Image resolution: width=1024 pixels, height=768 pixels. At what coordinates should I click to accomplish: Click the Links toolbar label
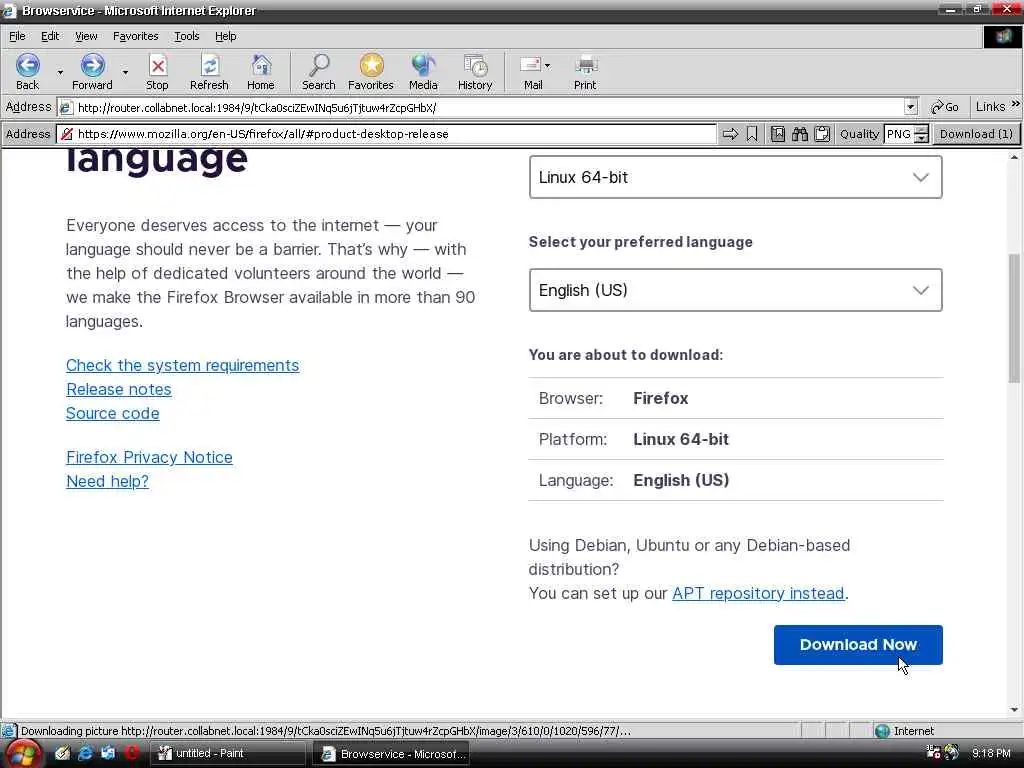point(990,106)
